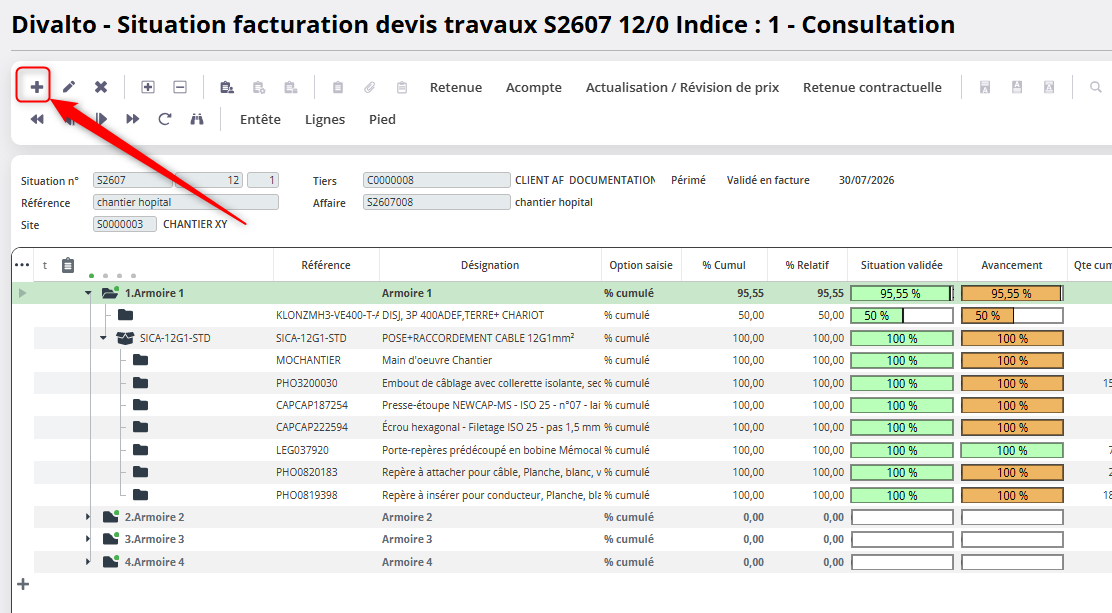Switch to the Entête section
The width and height of the screenshot is (1112, 613).
pos(260,119)
